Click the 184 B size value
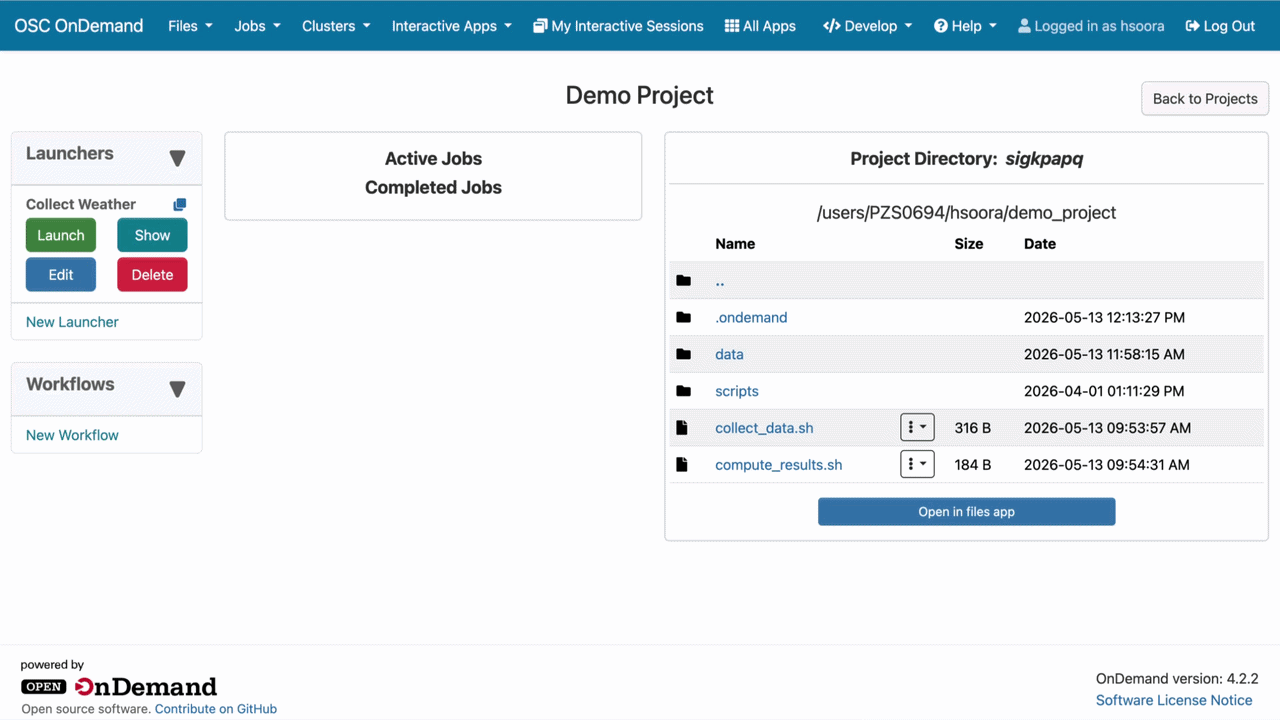This screenshot has width=1280, height=720. point(972,464)
